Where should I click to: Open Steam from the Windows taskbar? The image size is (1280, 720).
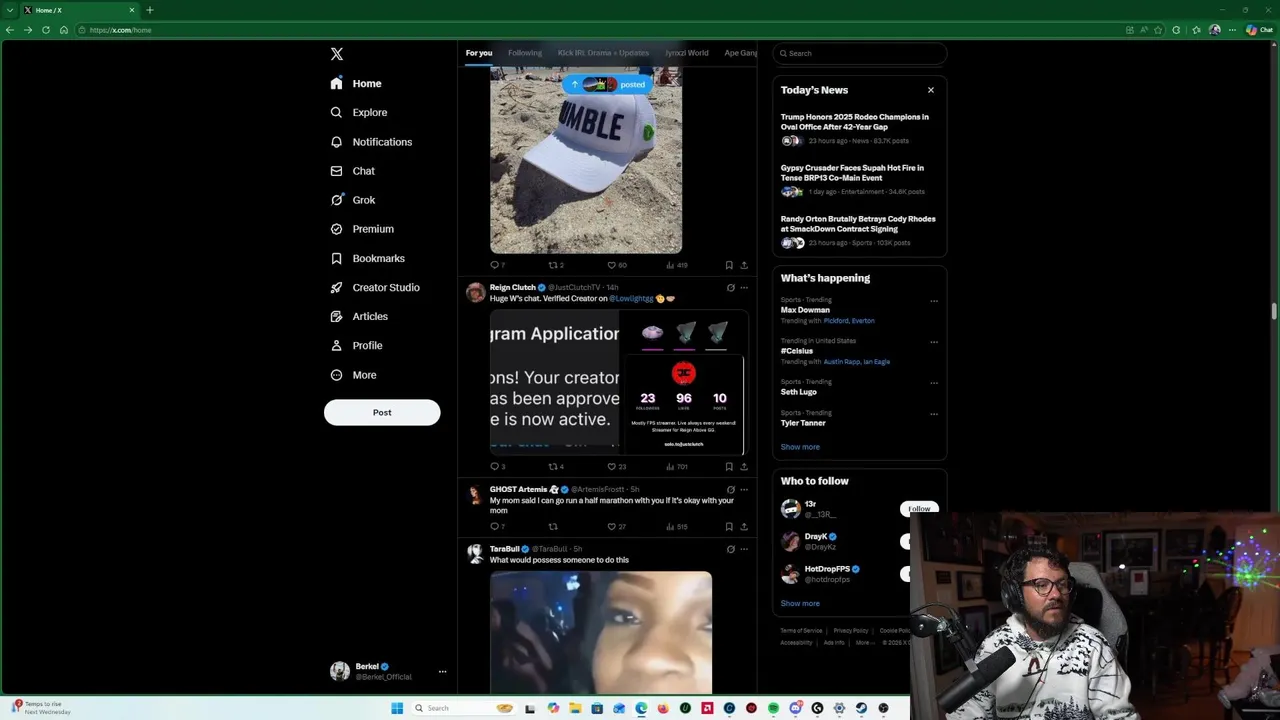point(861,708)
